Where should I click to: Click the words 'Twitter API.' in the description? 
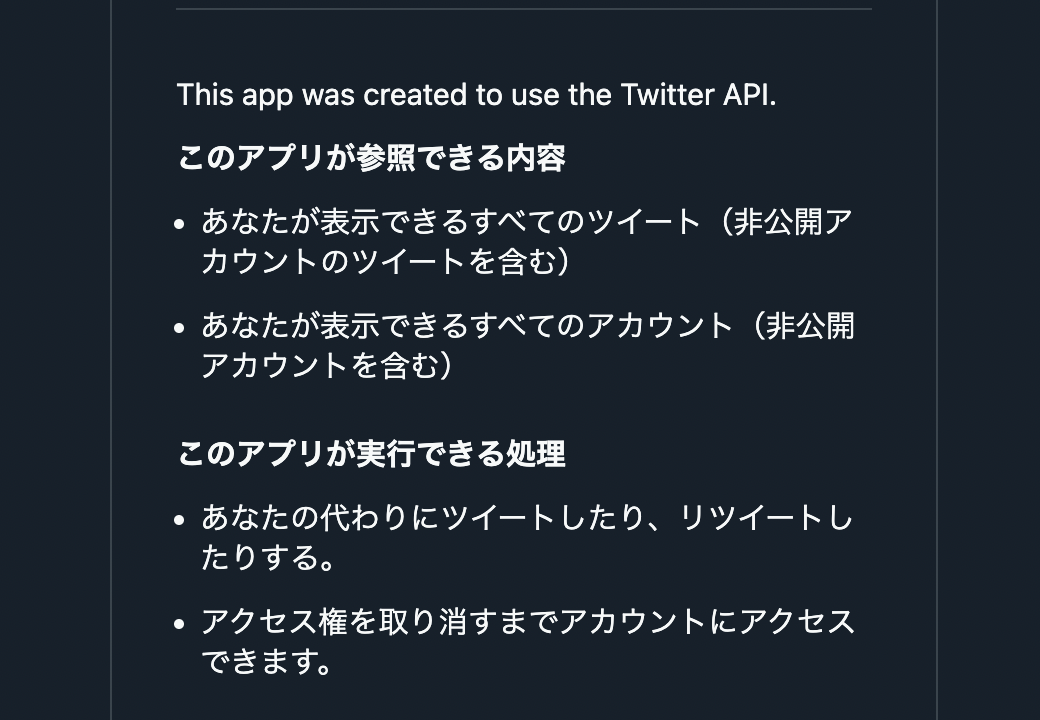pyautogui.click(x=698, y=95)
